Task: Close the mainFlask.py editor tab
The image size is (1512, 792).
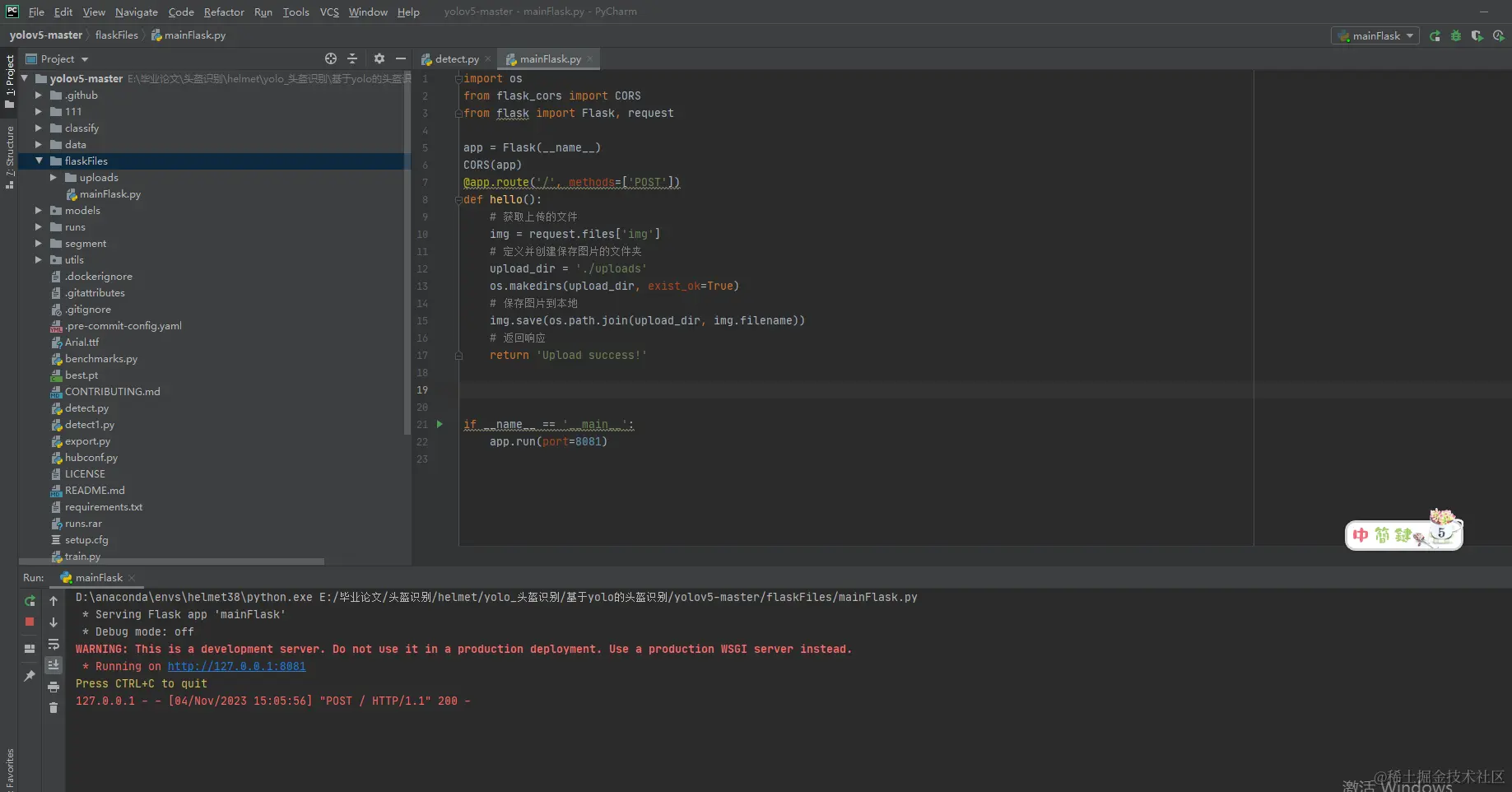Action: [590, 58]
